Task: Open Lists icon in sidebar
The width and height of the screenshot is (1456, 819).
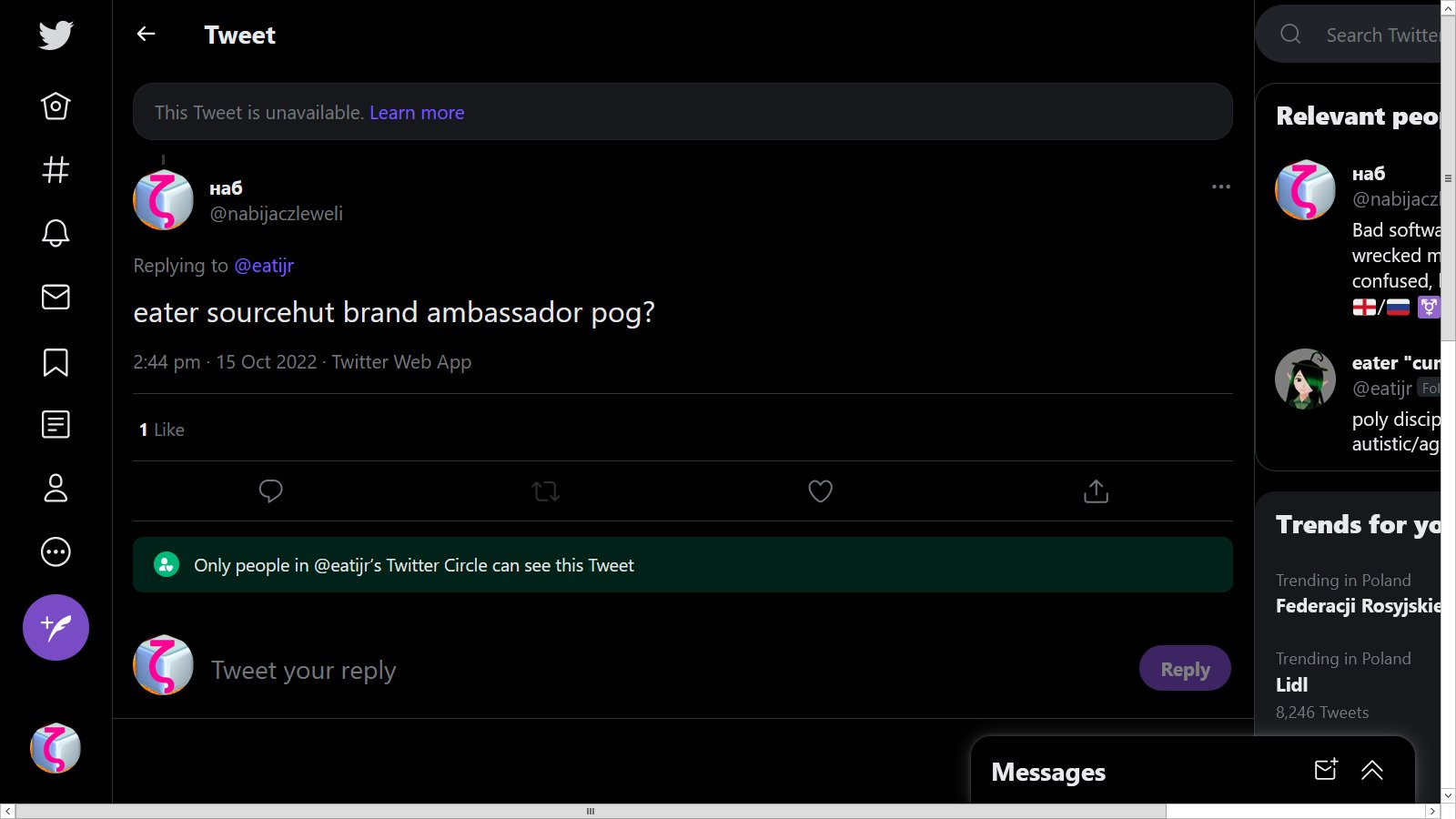Action: [56, 424]
